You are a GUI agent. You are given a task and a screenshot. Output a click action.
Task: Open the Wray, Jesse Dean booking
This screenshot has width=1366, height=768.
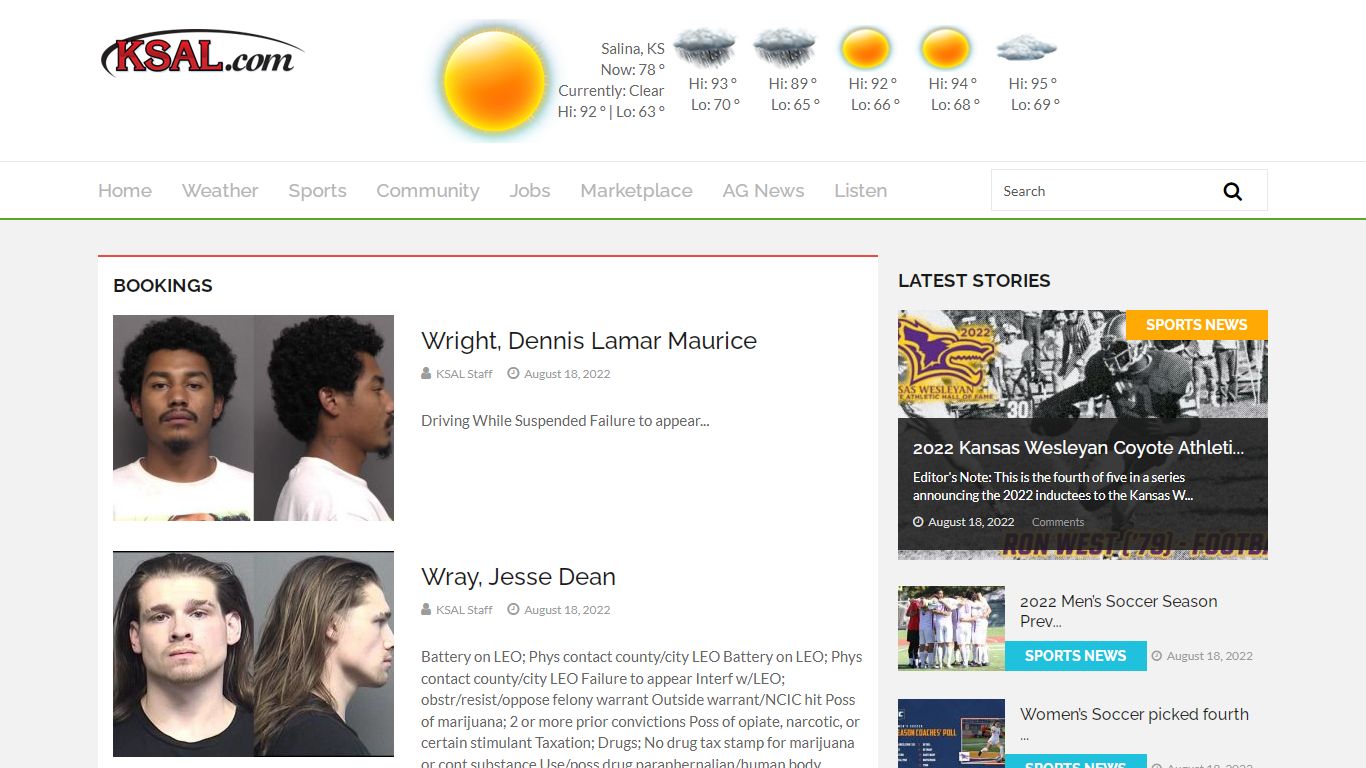[x=518, y=577]
